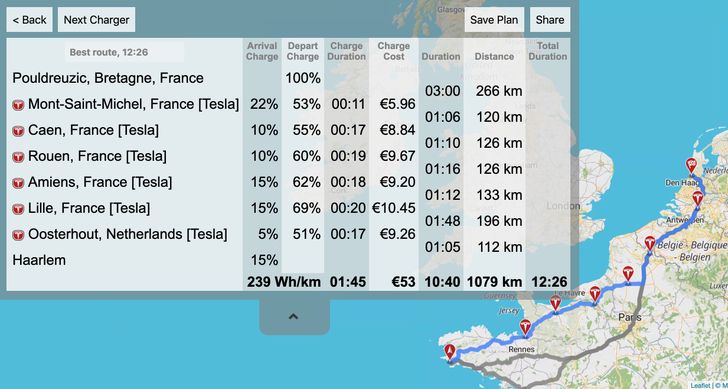Share the route plan
This screenshot has width=728, height=389.
pyautogui.click(x=550, y=19)
